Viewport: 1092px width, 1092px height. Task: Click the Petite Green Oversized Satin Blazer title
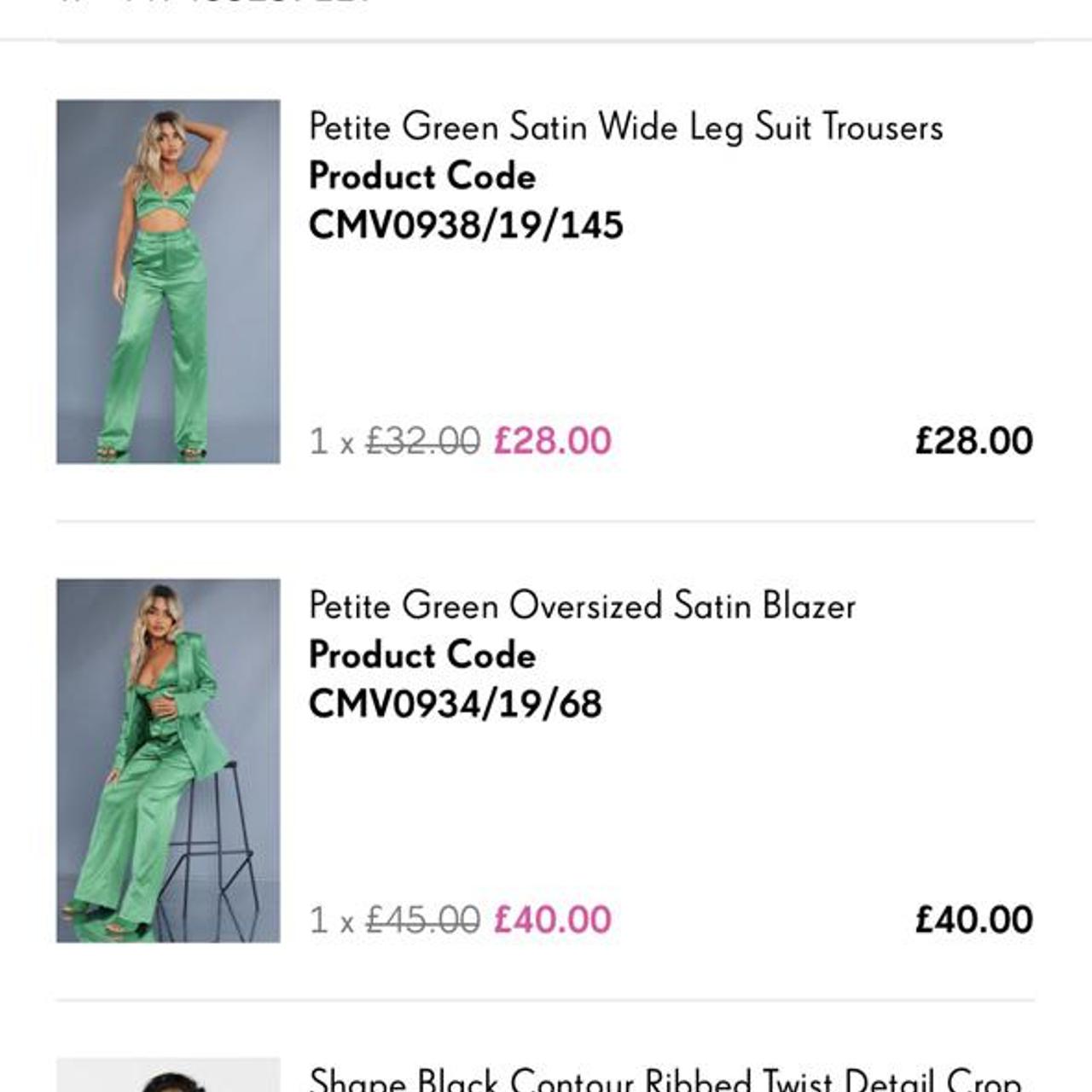[582, 606]
